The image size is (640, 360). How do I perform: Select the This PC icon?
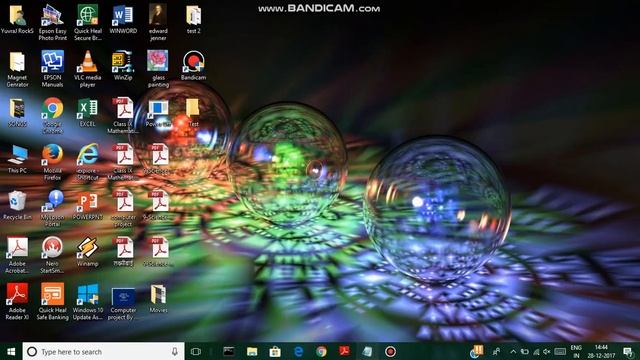point(17,159)
